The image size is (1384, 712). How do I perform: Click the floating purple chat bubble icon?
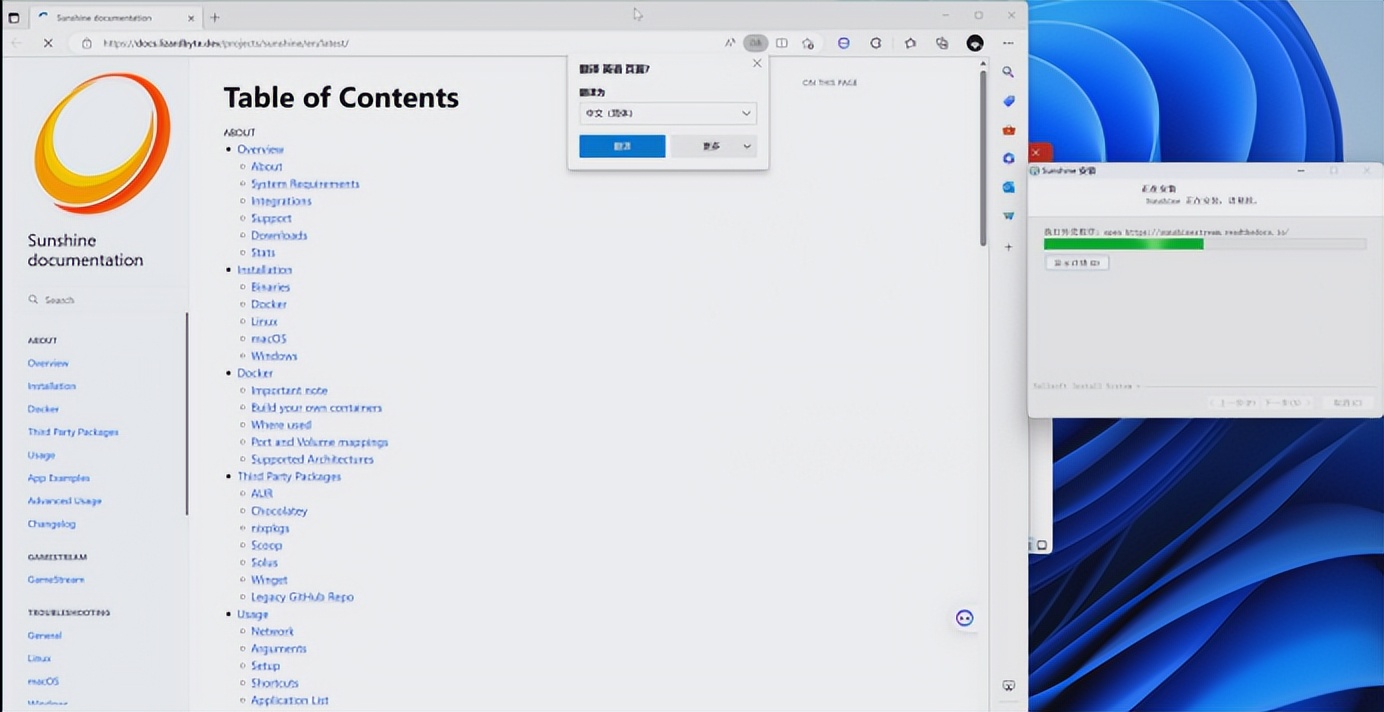tap(965, 618)
